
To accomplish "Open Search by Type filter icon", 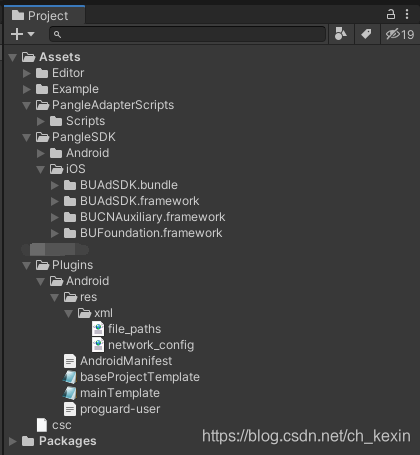I will 341,34.
